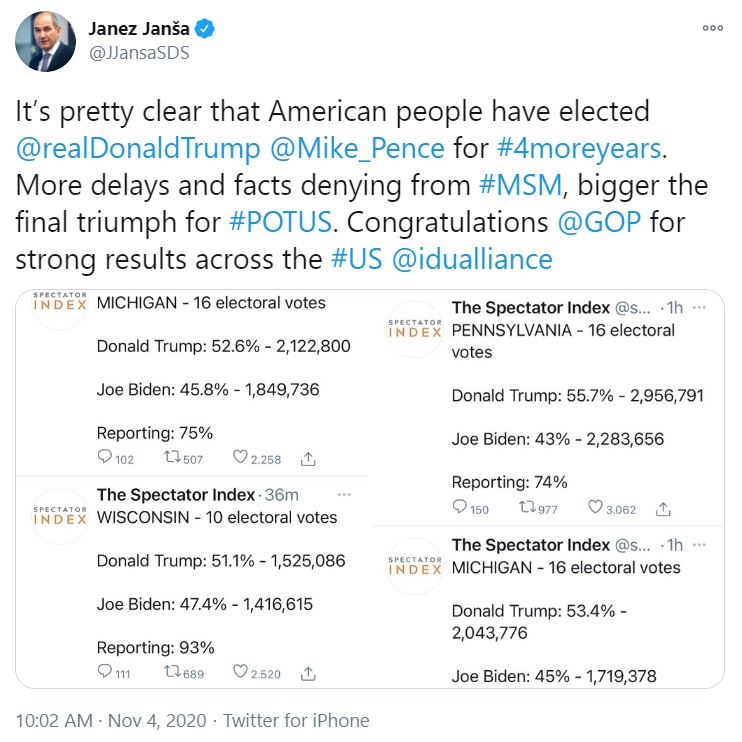Open the tweet's three-dot more options menu
Viewport: 742px width, 742px height.
712,28
